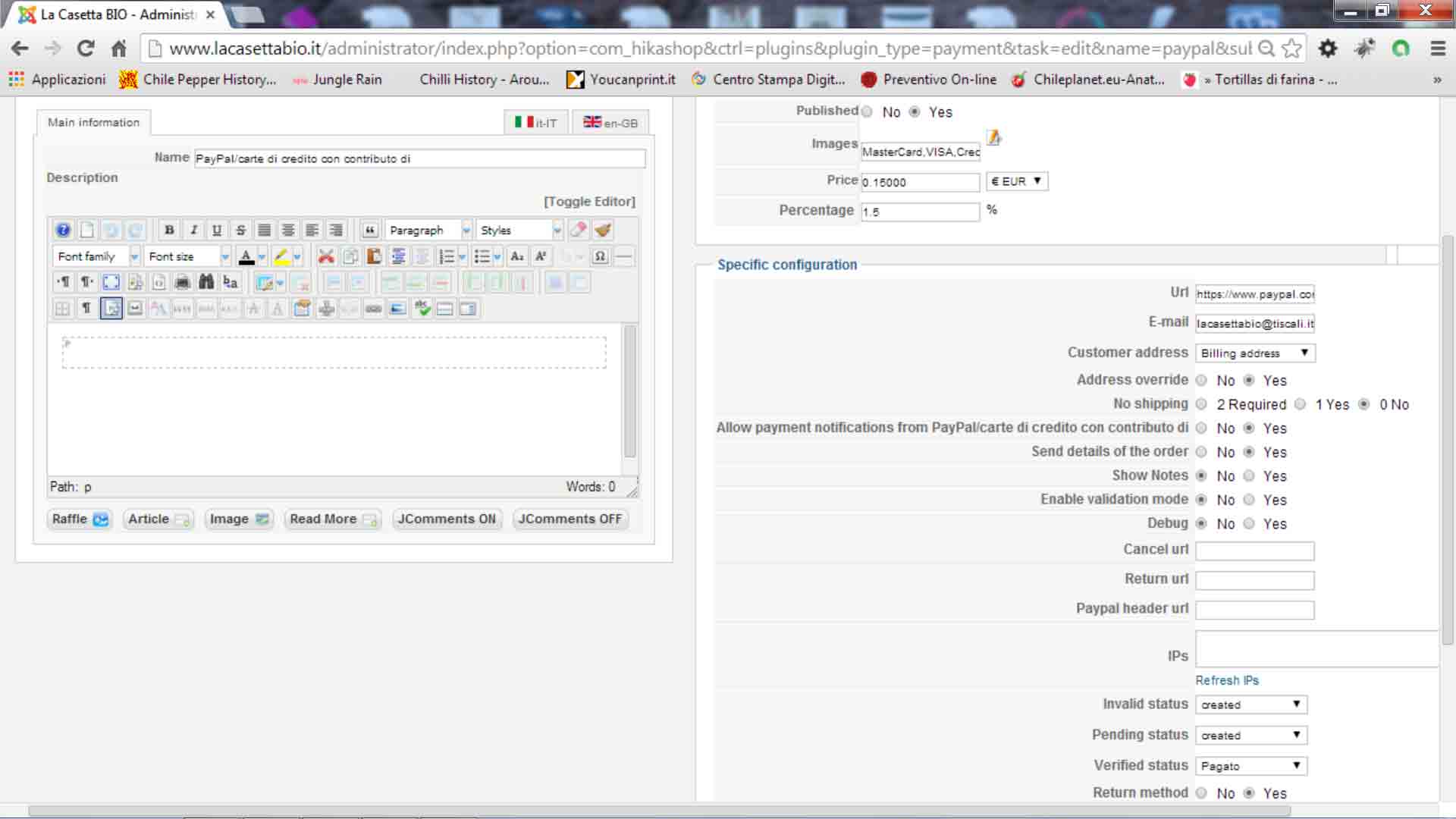The image size is (1456, 819).
Task: Click the strikethrough formatting icon
Action: coord(240,230)
